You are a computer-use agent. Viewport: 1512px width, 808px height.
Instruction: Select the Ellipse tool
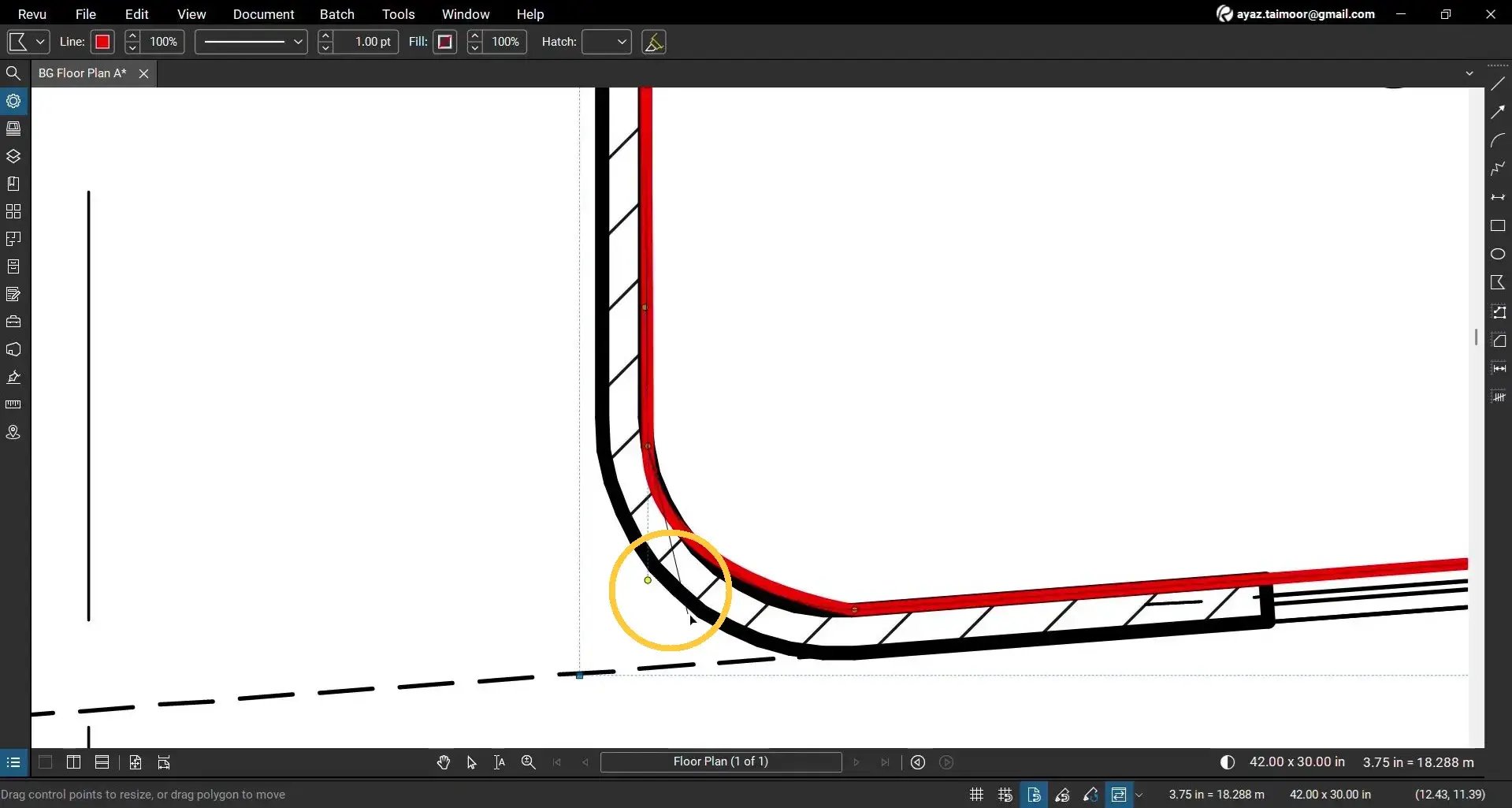coord(1499,254)
